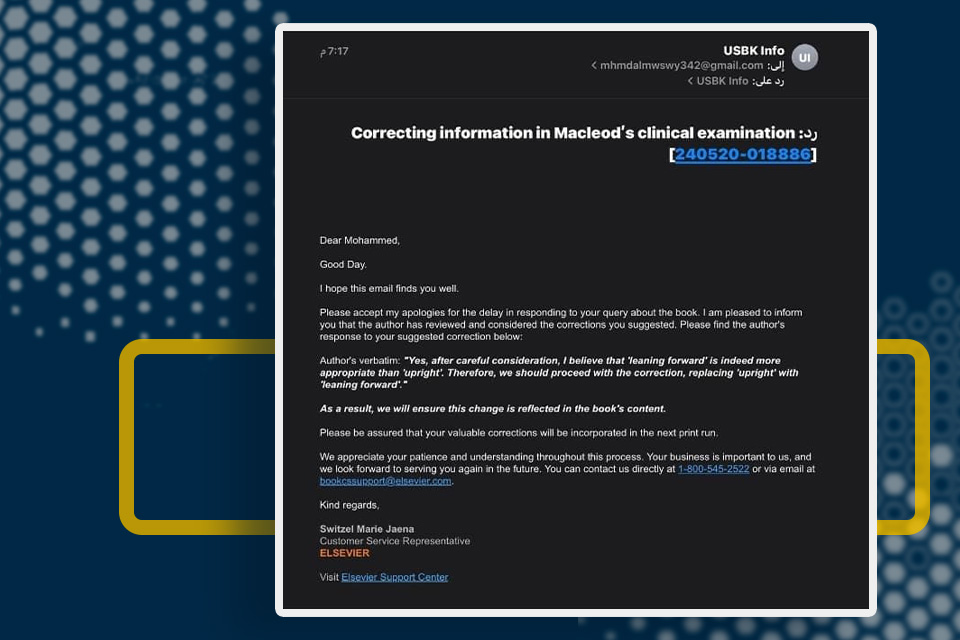Viewport: 960px width, 640px height.
Task: Click the 'Good Day.' line
Action: pyautogui.click(x=343, y=264)
